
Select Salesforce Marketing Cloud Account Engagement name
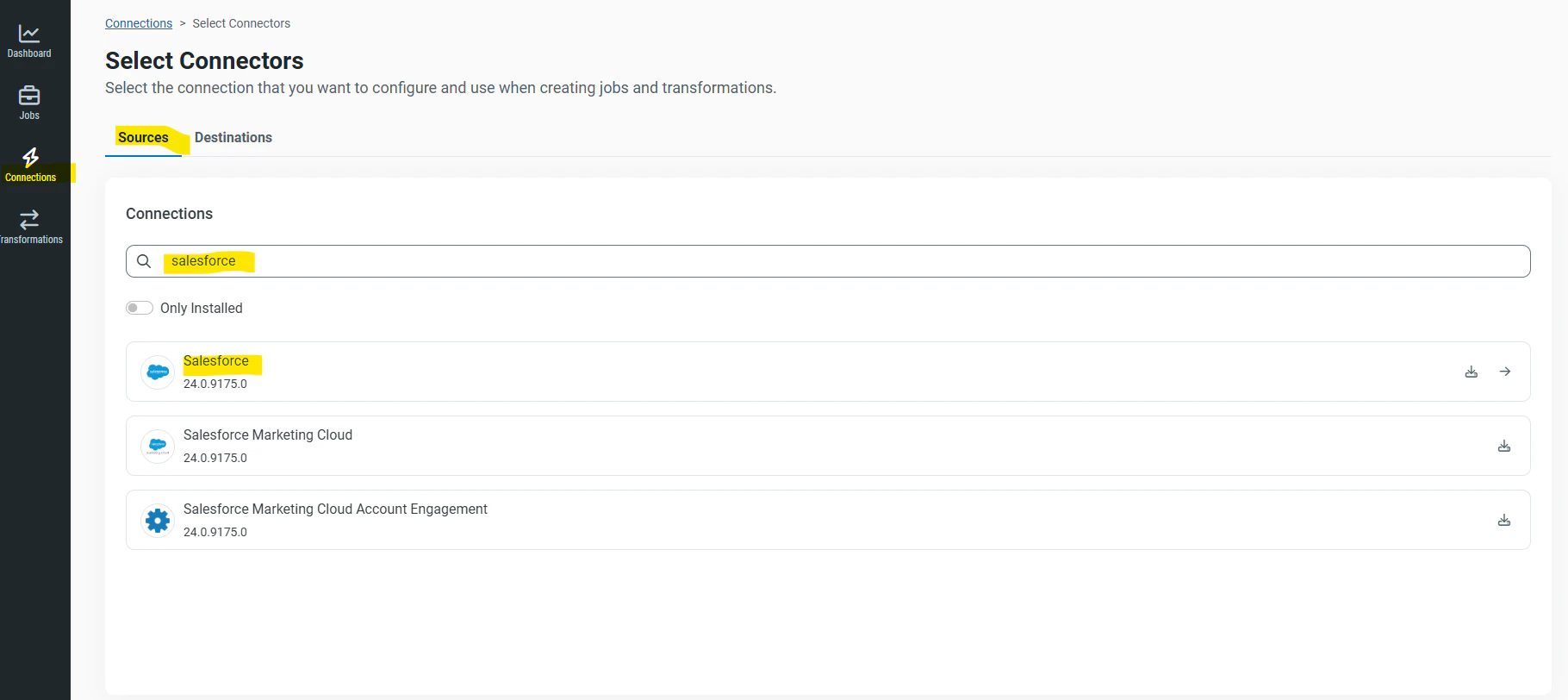[335, 509]
